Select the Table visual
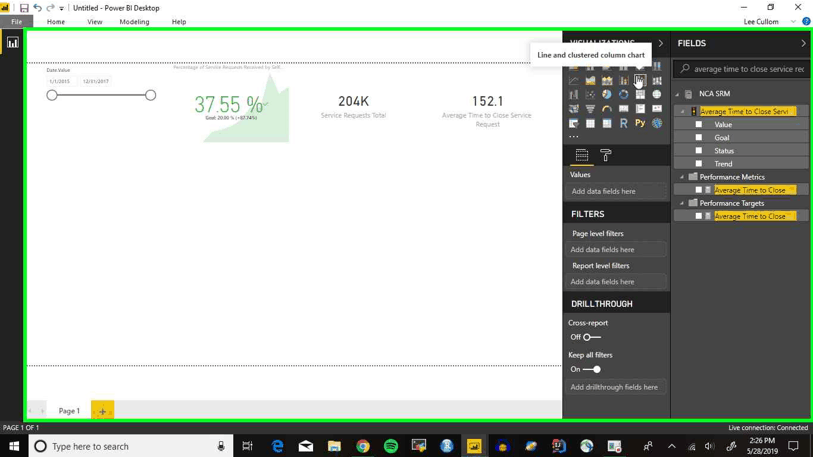Screen dimensions: 813x457 pos(590,123)
